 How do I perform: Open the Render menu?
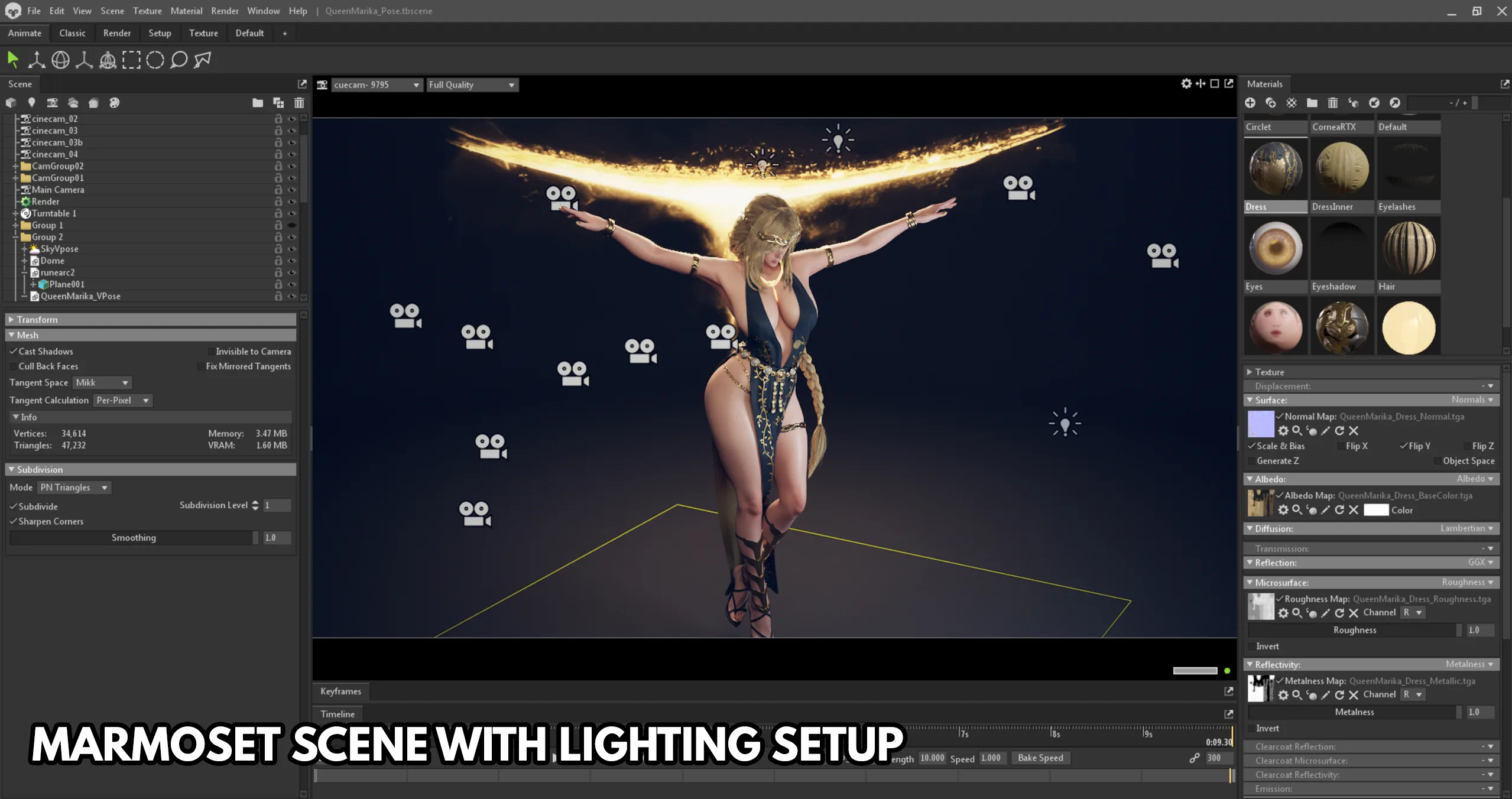tap(225, 11)
